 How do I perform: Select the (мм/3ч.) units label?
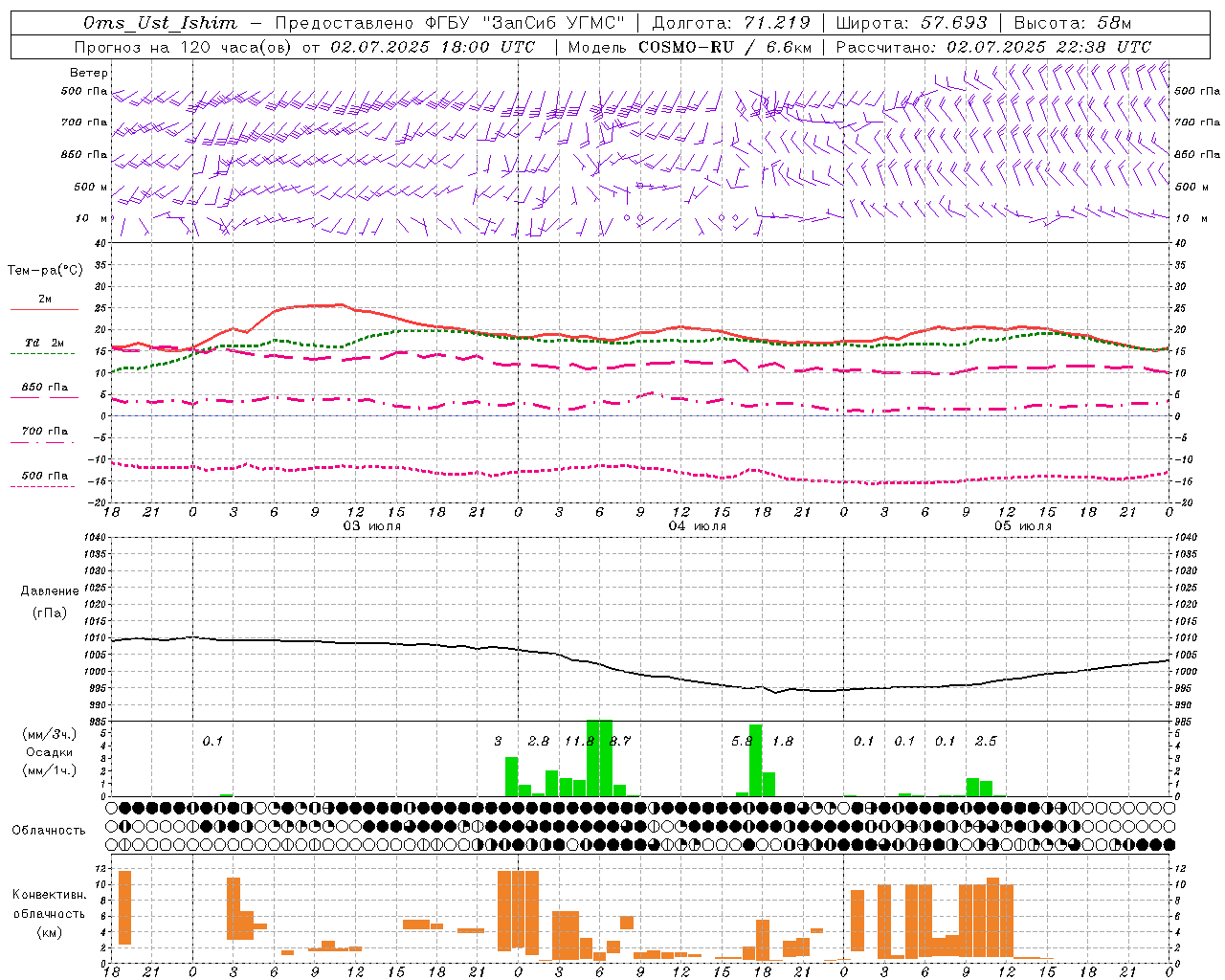50,734
